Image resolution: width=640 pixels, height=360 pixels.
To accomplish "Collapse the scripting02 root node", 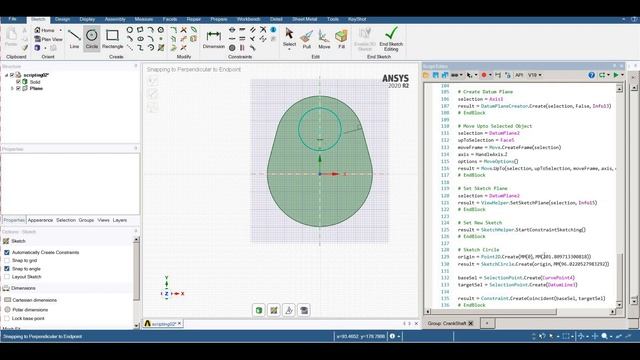I will click(x=7, y=75).
